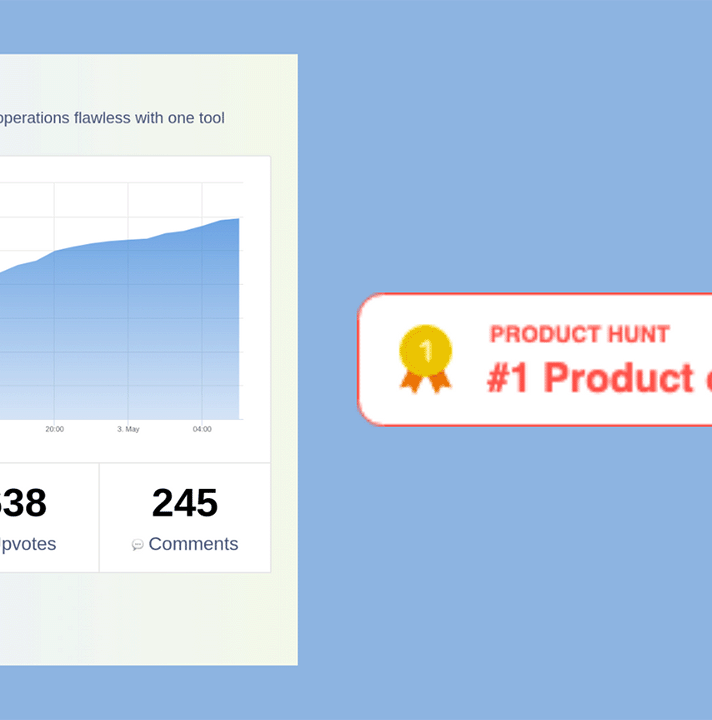
Task: Click the 'operations flawless with one tool' tagline
Action: [x=112, y=118]
